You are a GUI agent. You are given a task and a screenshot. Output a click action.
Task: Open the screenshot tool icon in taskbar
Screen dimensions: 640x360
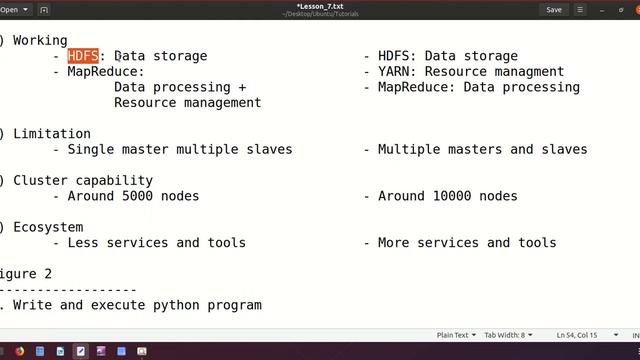(x=142, y=351)
